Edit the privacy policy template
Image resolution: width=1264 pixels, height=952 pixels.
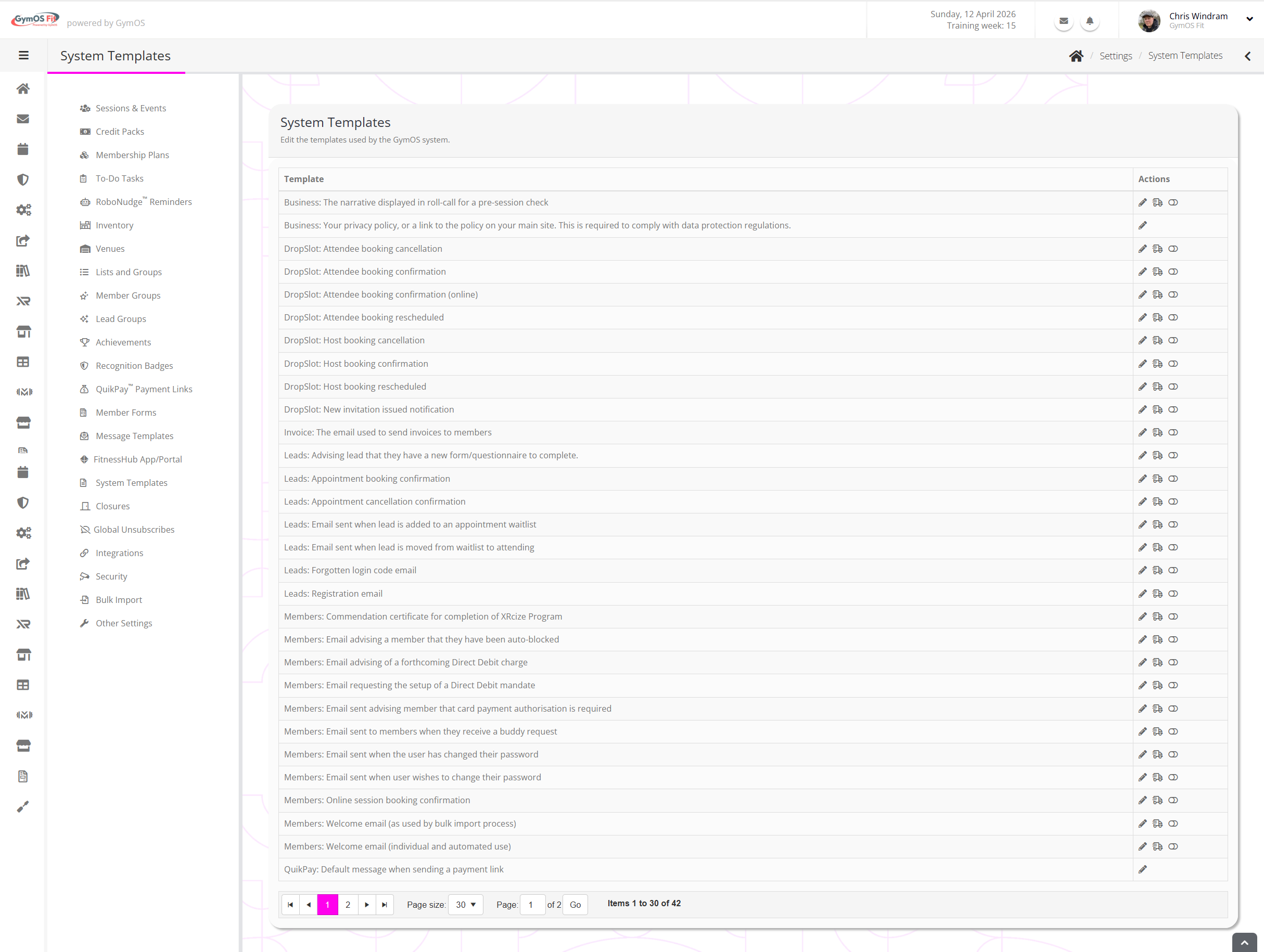point(1142,226)
